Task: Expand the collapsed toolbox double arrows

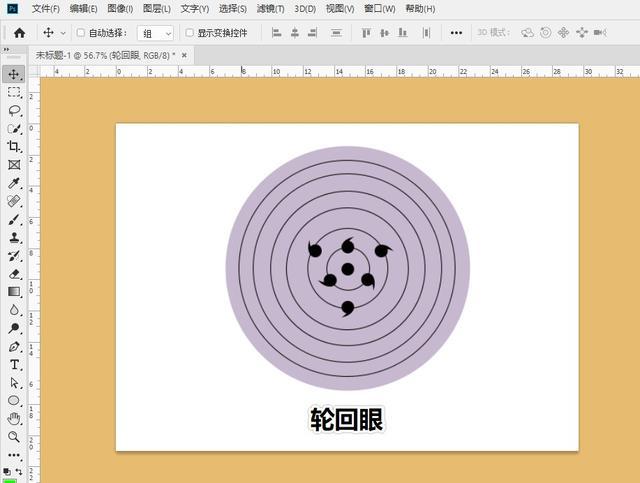Action: point(6,49)
